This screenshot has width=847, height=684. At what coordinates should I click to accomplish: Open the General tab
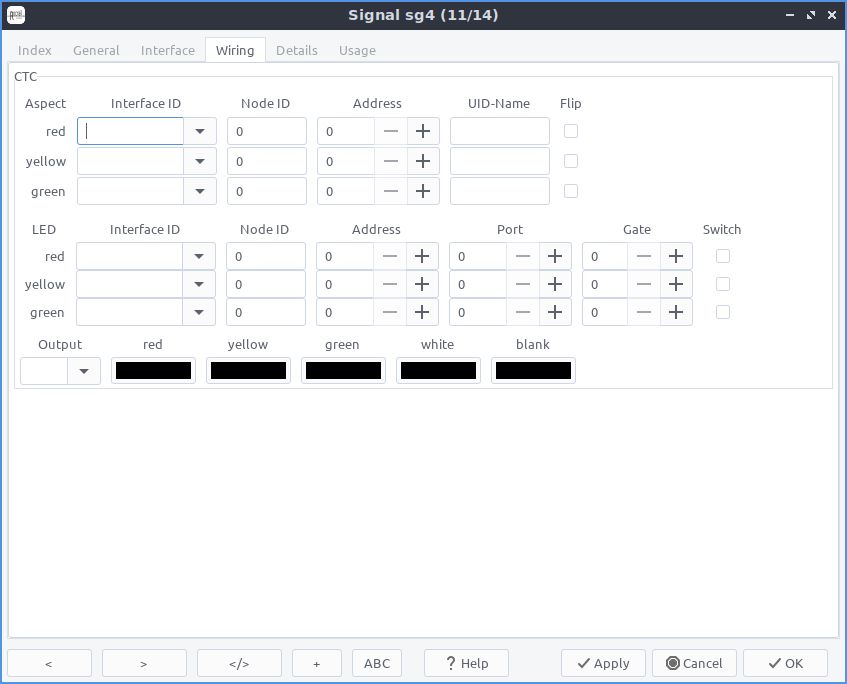point(96,50)
